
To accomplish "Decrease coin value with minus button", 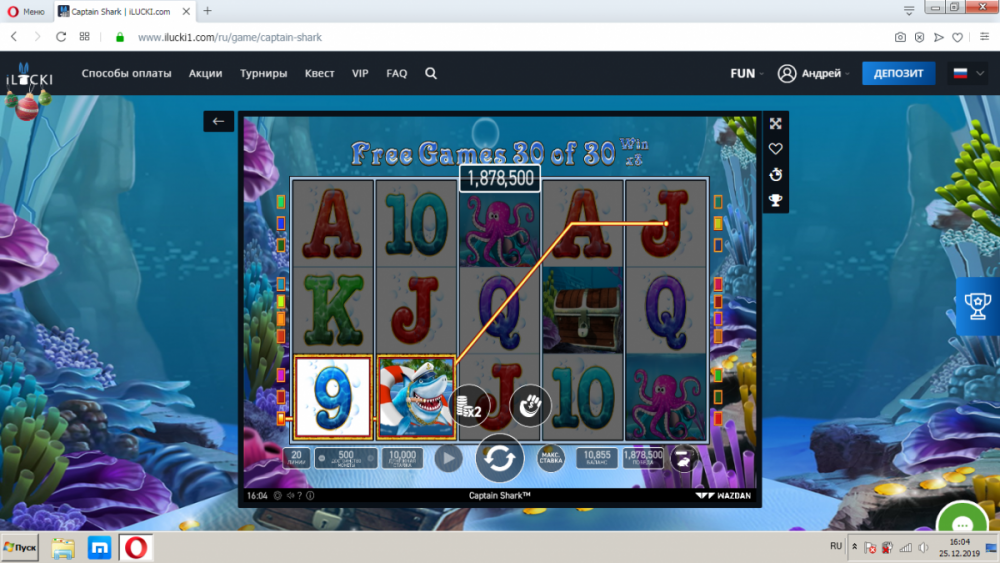I will click(322, 458).
